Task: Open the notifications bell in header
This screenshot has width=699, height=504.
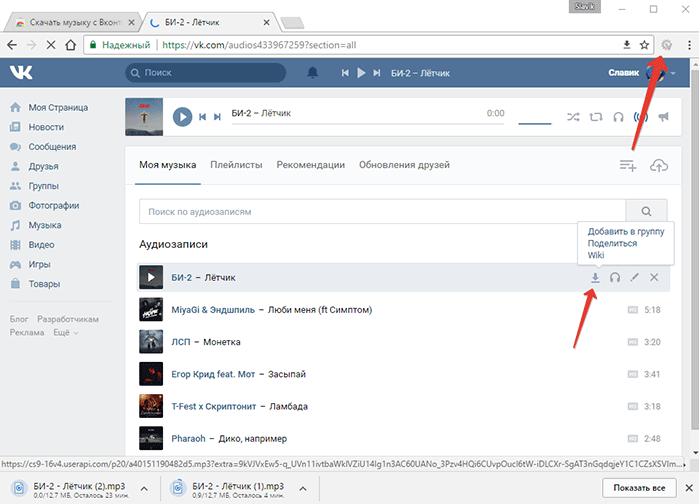Action: pyautogui.click(x=312, y=73)
